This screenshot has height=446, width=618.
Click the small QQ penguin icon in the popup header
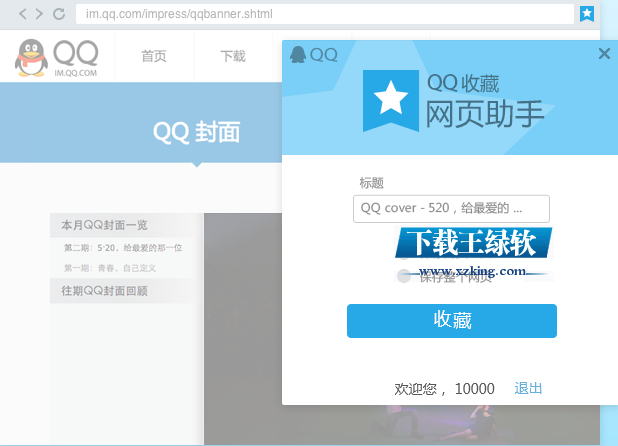tap(298, 54)
